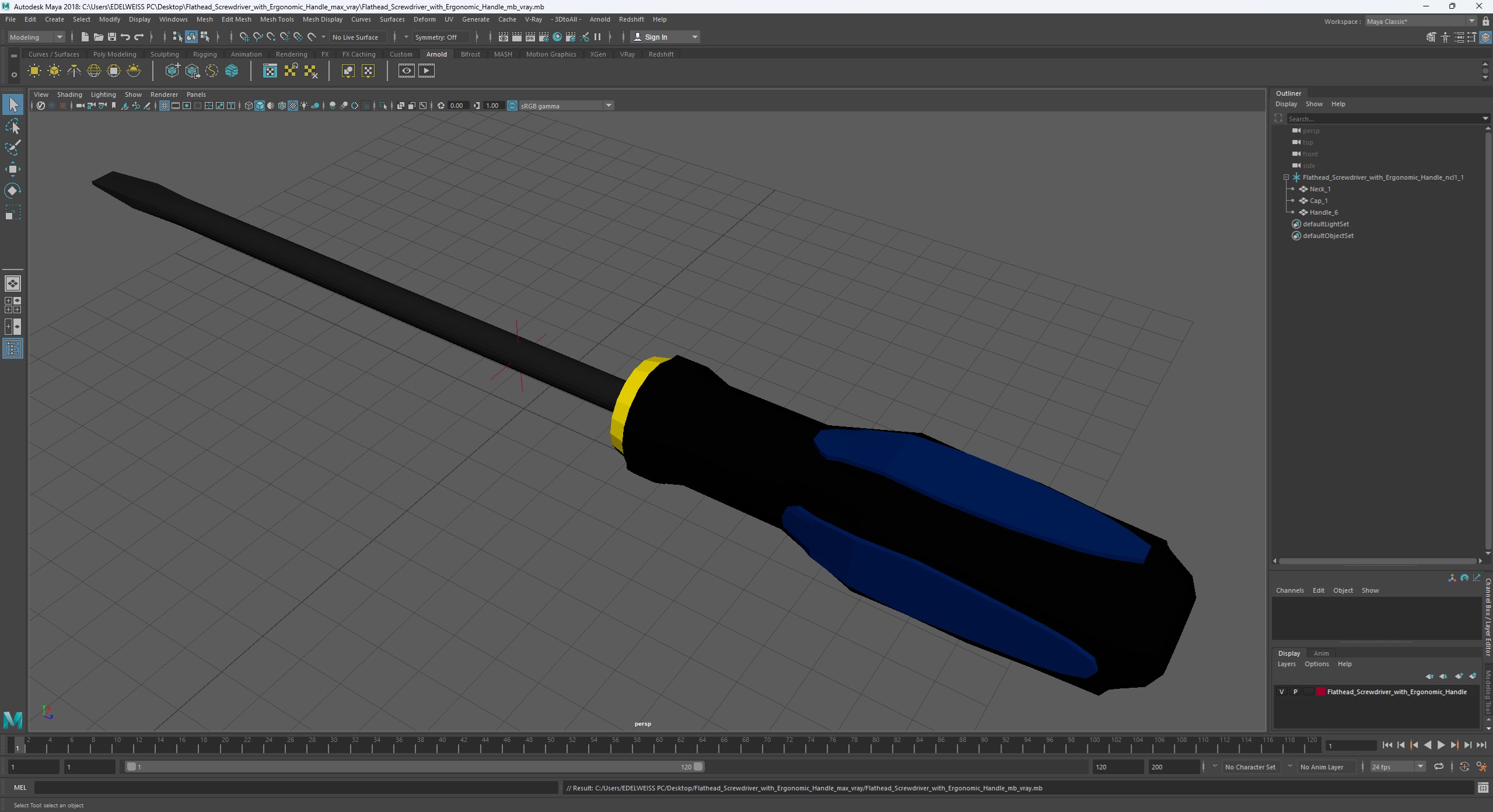Image resolution: width=1493 pixels, height=812 pixels.
Task: Toggle color management ON button
Action: 512,106
